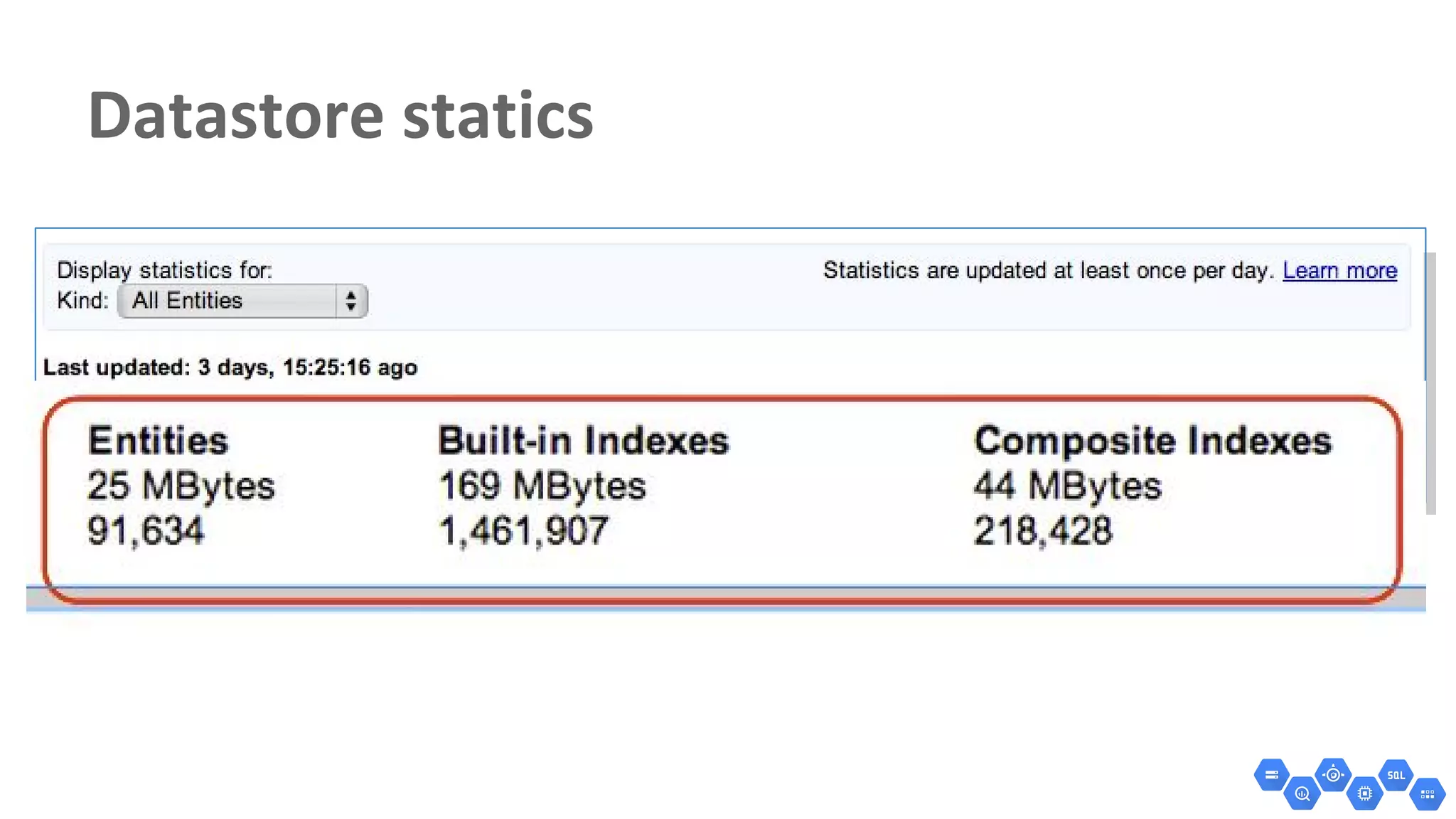Click the App Engine hexagon icon
The height and width of the screenshot is (819, 1456).
[x=1333, y=774]
